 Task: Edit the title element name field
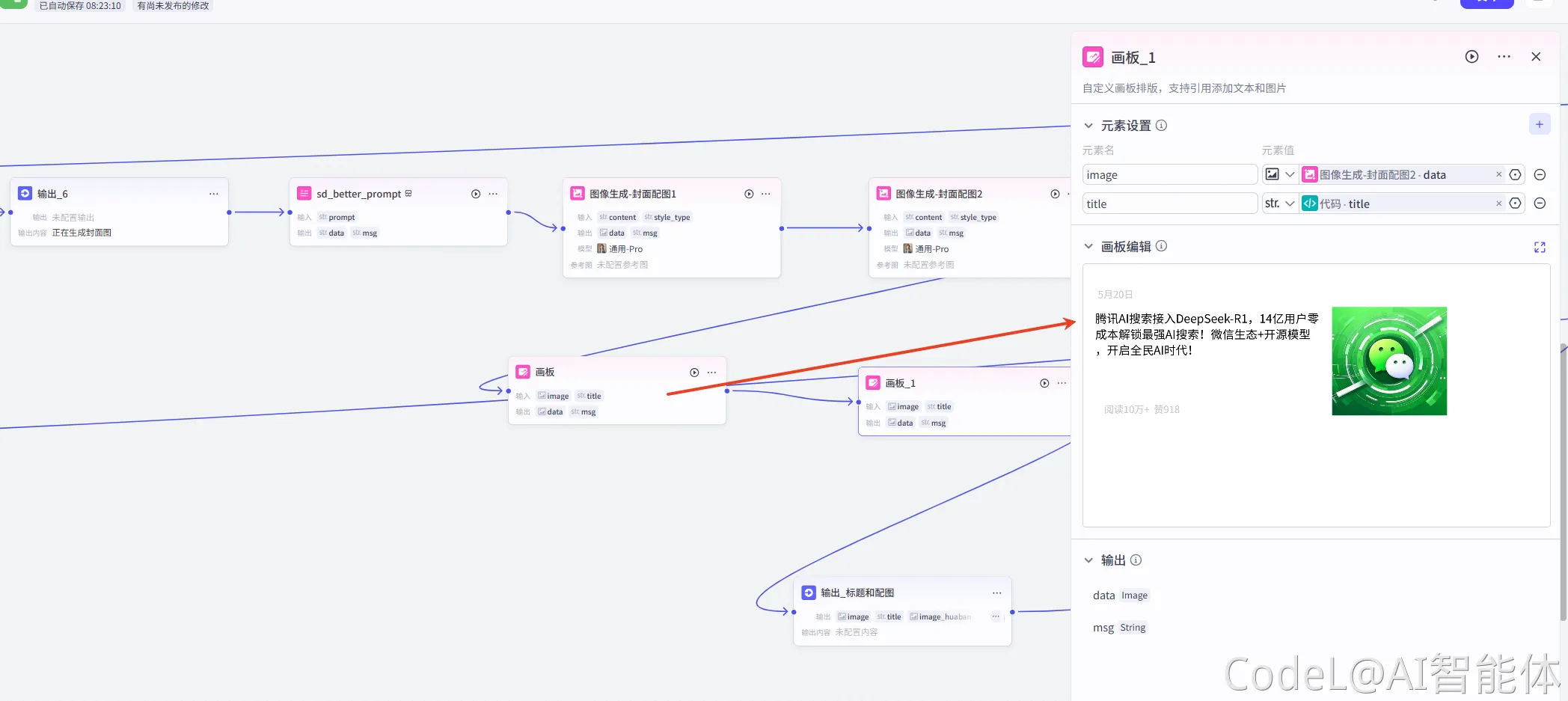(1169, 203)
